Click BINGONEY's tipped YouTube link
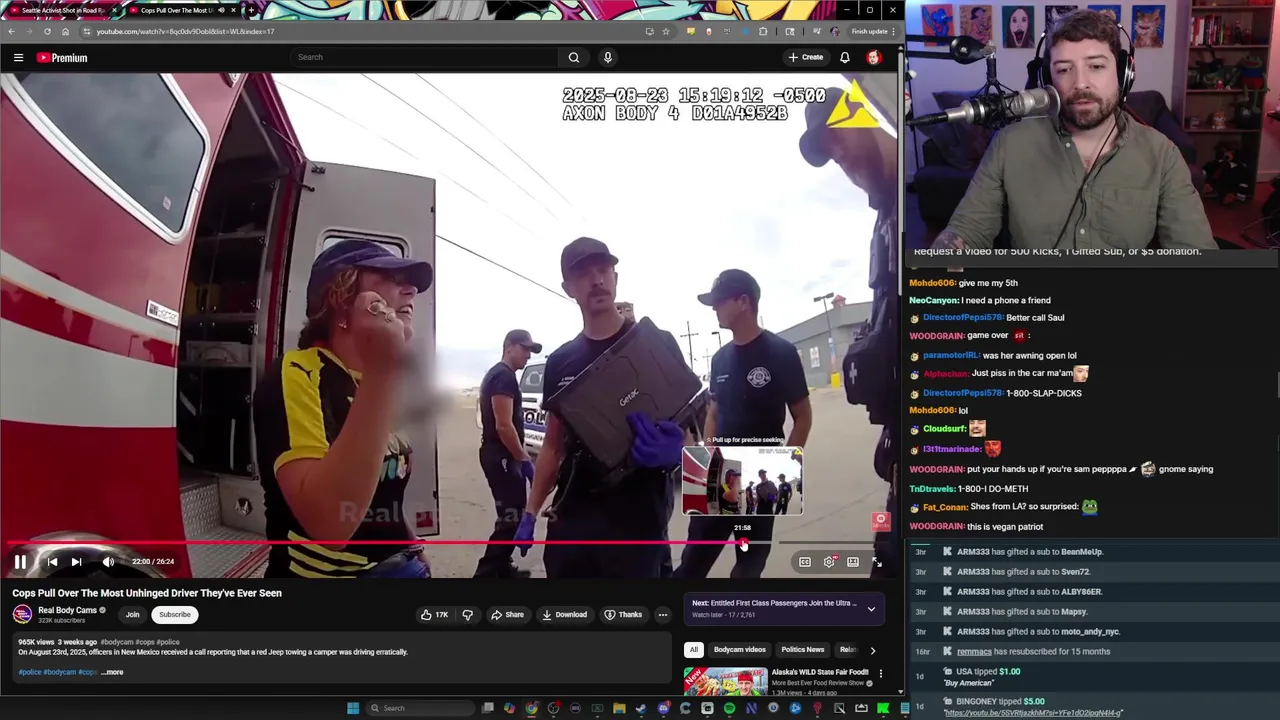This screenshot has width=1280, height=720. tap(1033, 713)
